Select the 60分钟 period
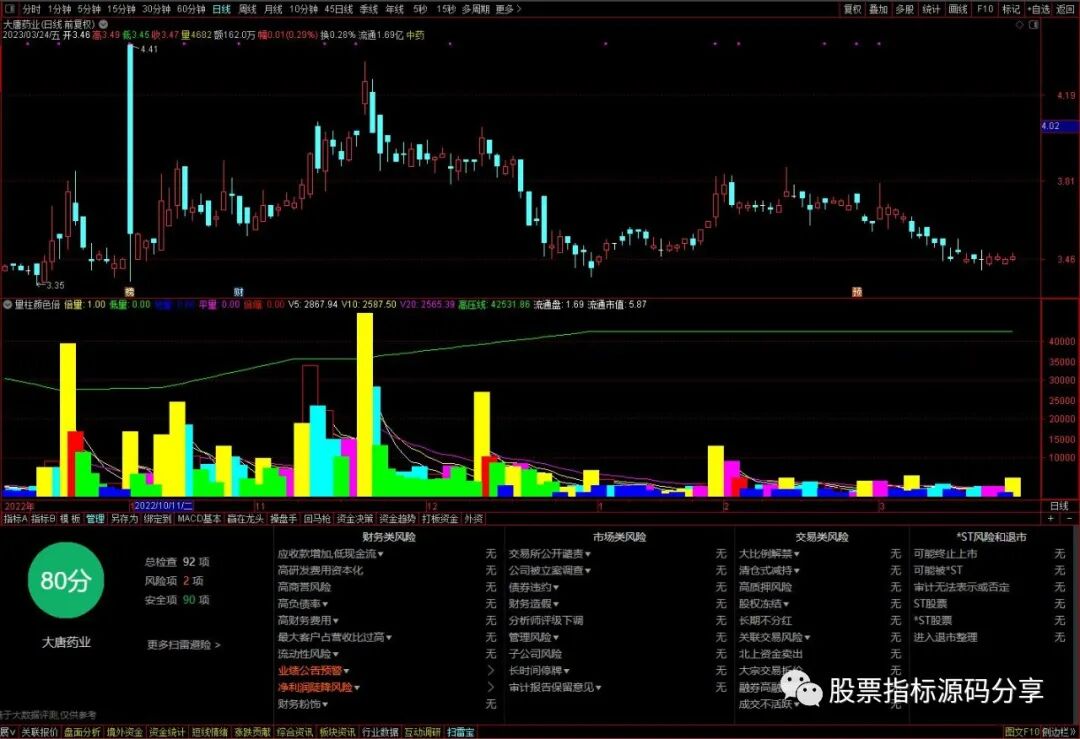 (191, 9)
